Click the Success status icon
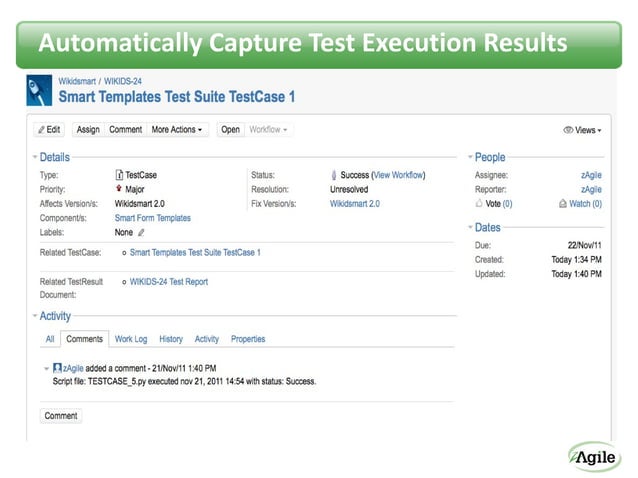The width and height of the screenshot is (638, 478). [x=333, y=175]
